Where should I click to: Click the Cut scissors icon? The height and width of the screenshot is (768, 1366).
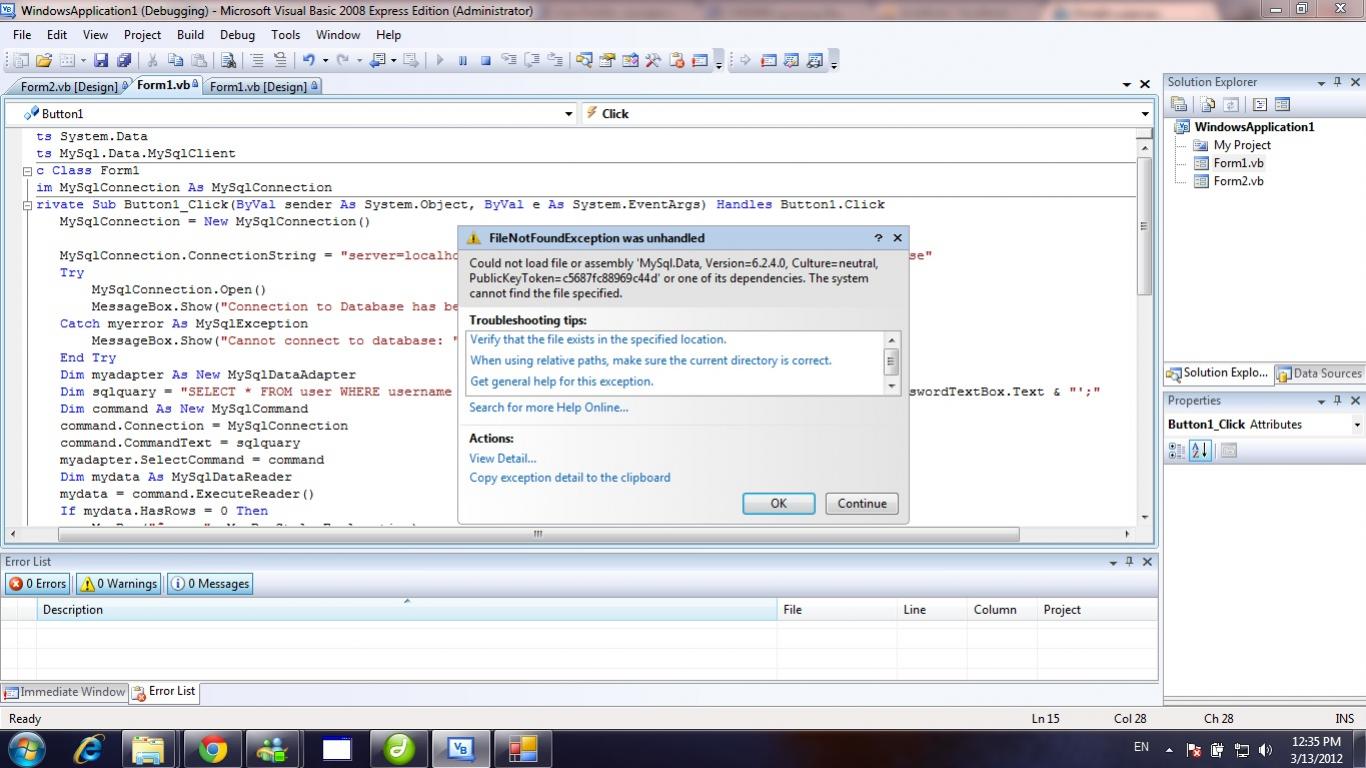coord(154,61)
